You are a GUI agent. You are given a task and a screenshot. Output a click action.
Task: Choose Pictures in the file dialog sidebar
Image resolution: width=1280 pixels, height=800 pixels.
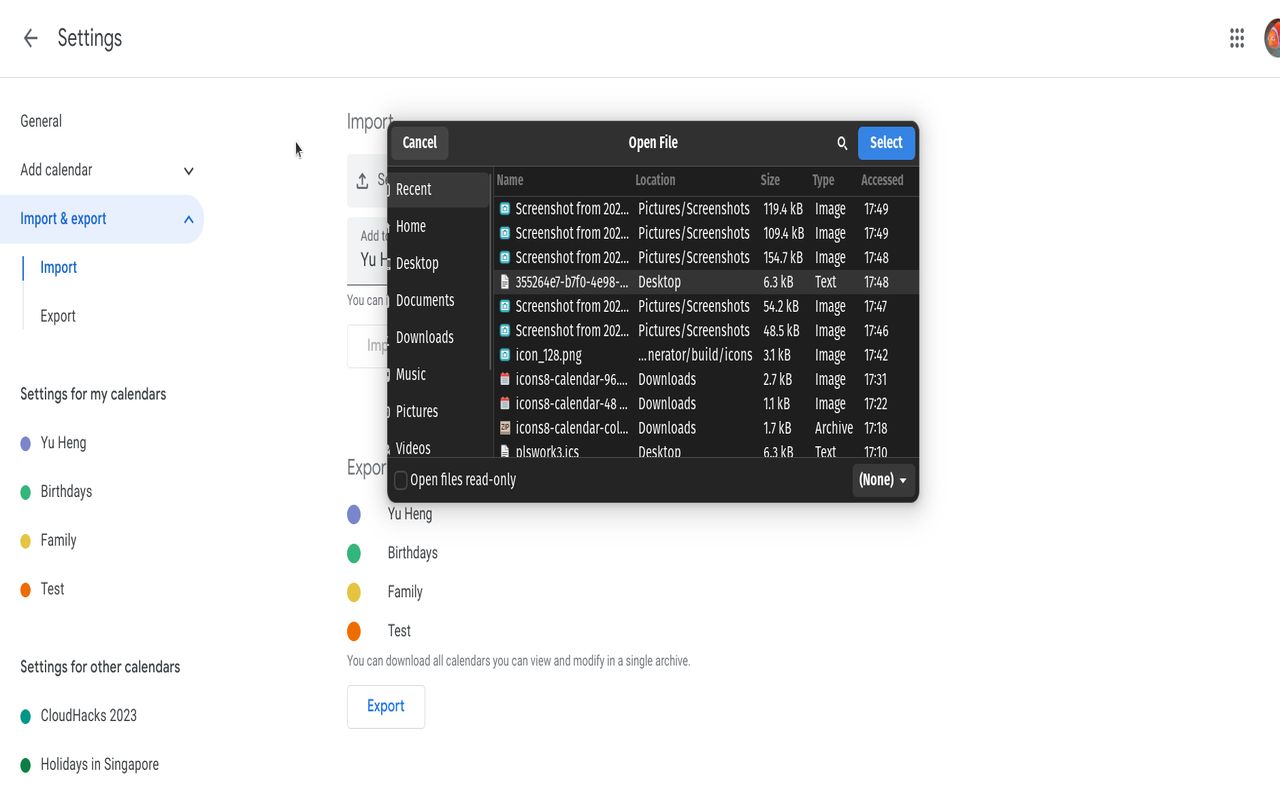(438, 411)
